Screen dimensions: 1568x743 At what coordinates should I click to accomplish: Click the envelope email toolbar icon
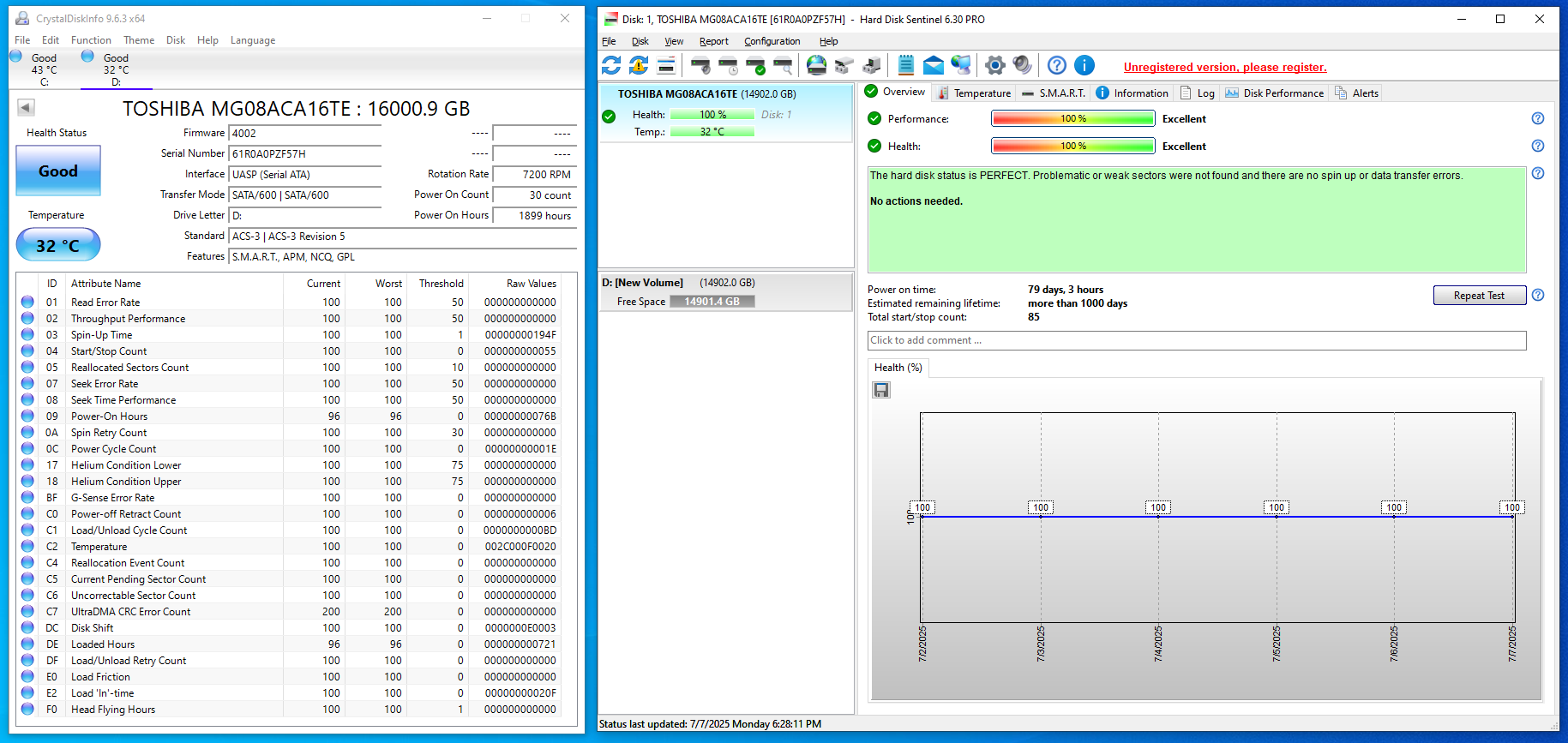[x=934, y=65]
